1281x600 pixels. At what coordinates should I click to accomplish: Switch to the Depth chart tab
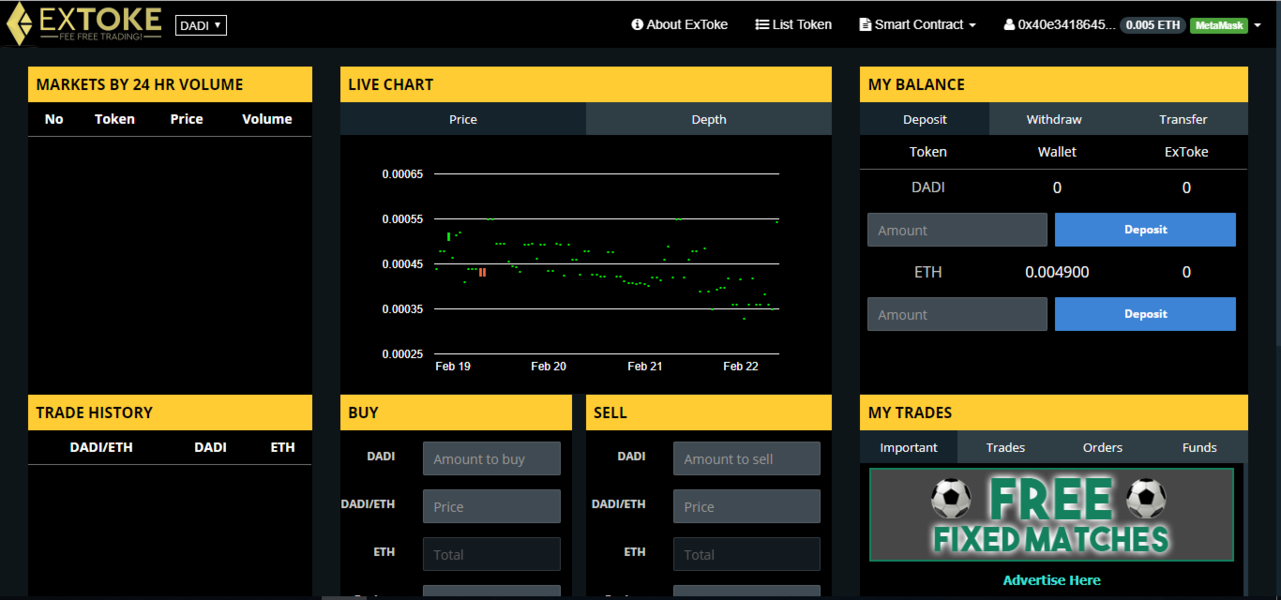[709, 119]
